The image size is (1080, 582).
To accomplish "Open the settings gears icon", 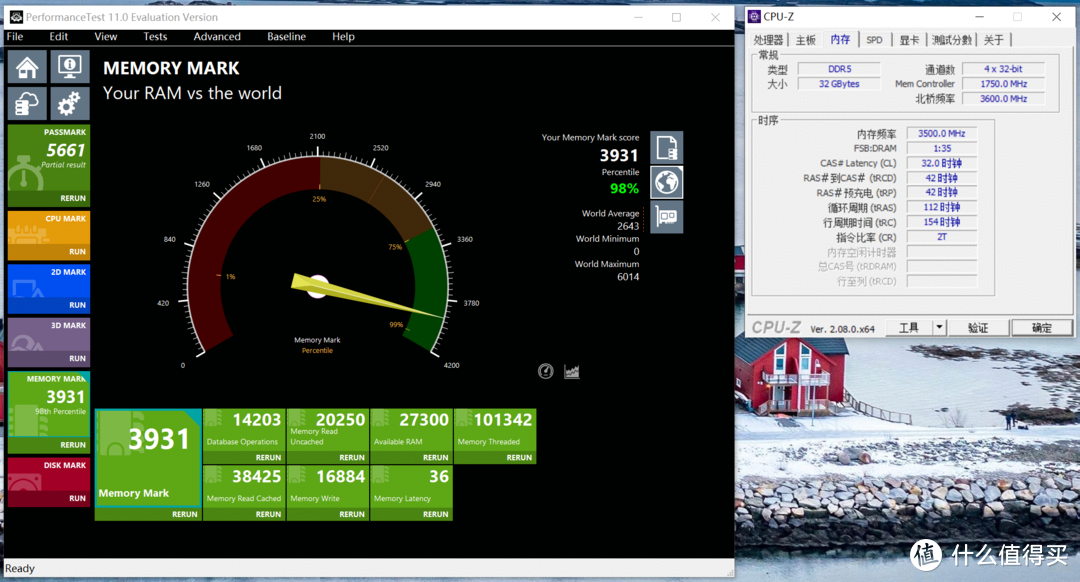I will coord(69,104).
